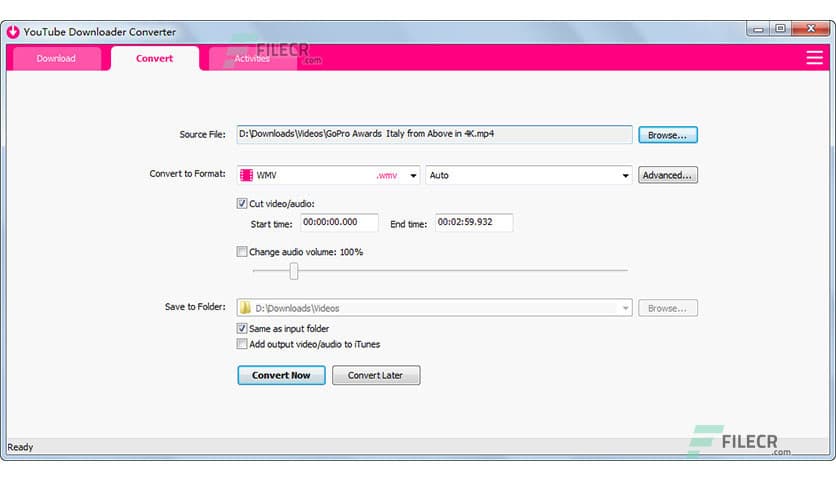Uncheck the Cut video/audio checkbox

(242, 204)
